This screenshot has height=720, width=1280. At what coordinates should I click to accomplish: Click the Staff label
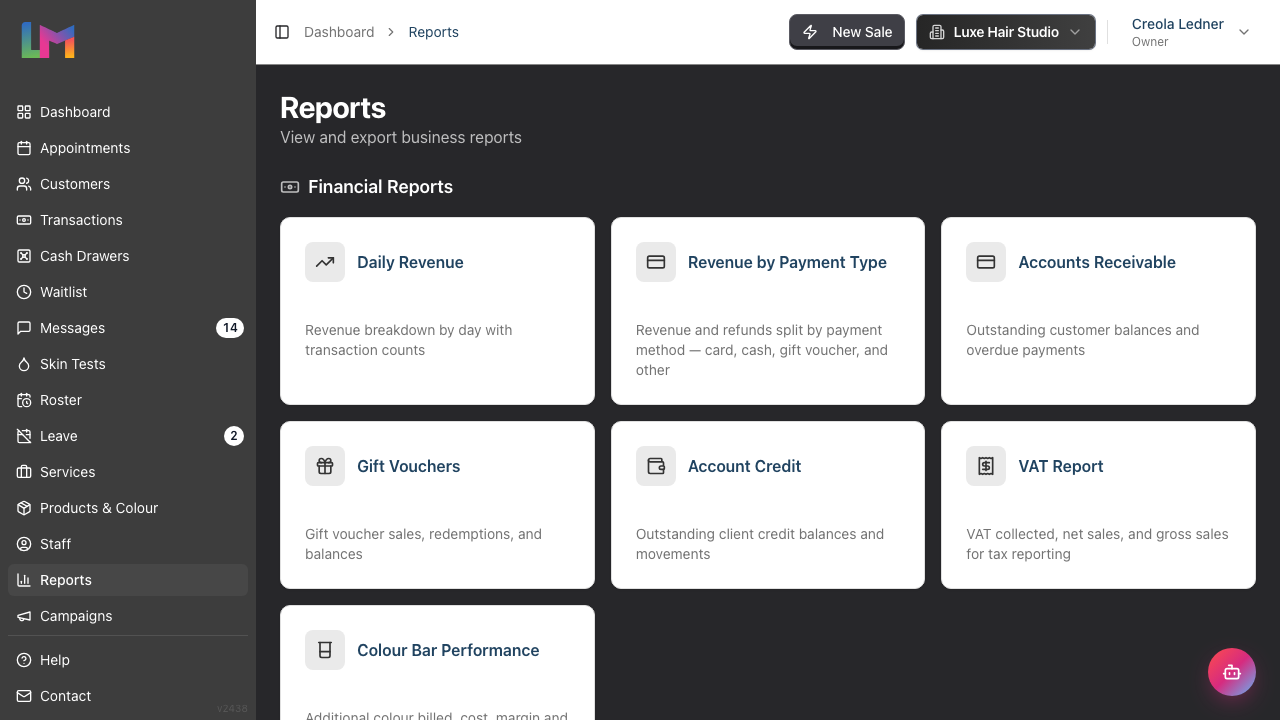click(x=56, y=544)
